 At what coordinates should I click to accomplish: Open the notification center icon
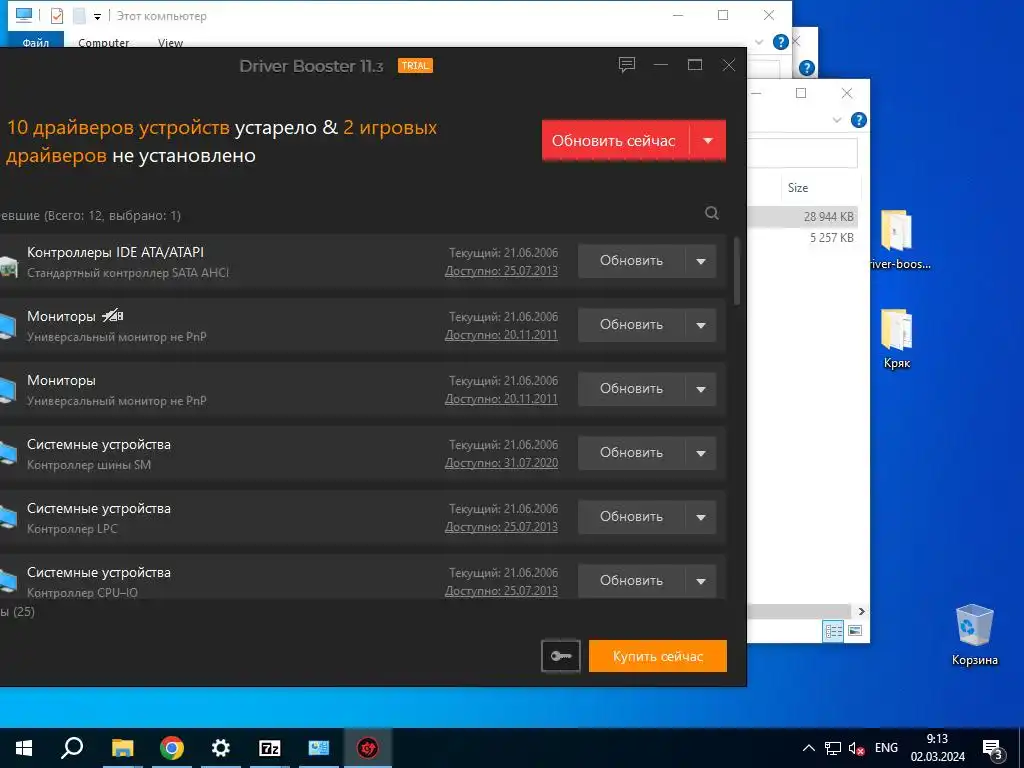point(993,748)
